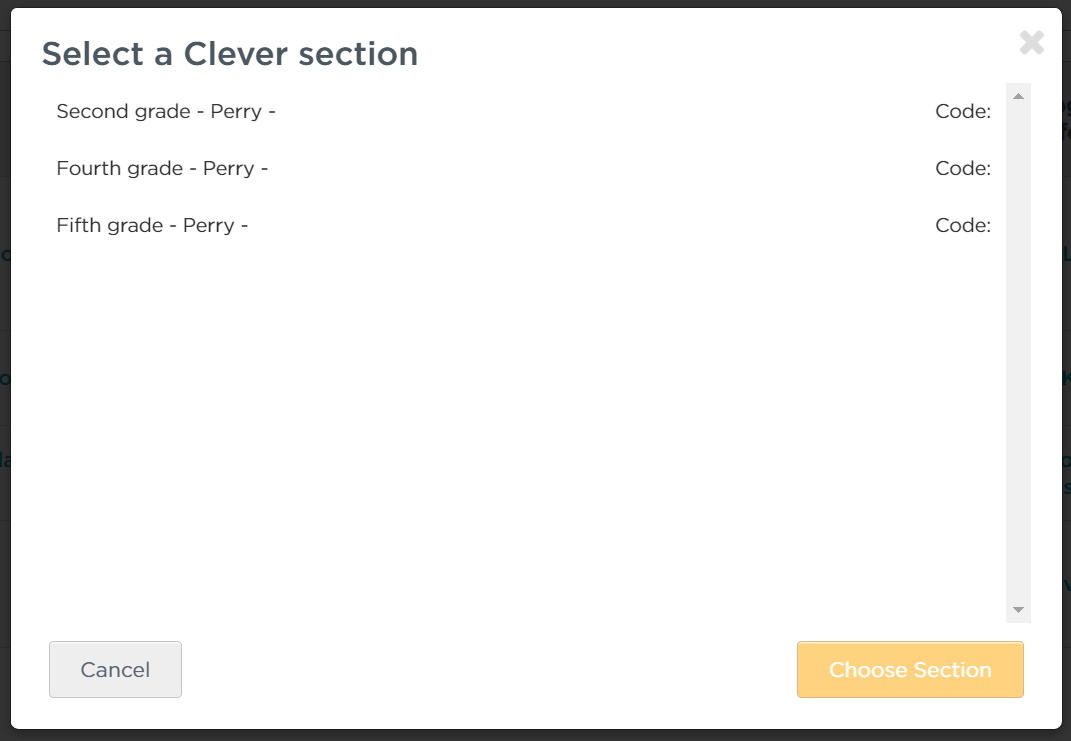Confirm with the Choose Section button
Viewport: 1071px width, 741px height.
click(x=910, y=669)
